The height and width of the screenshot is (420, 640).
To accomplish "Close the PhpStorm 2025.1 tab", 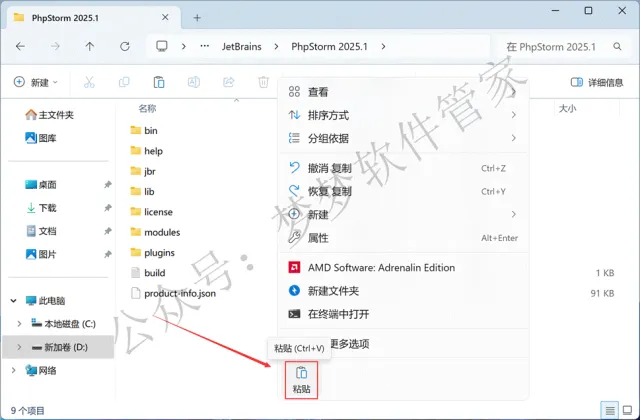I will pos(165,18).
